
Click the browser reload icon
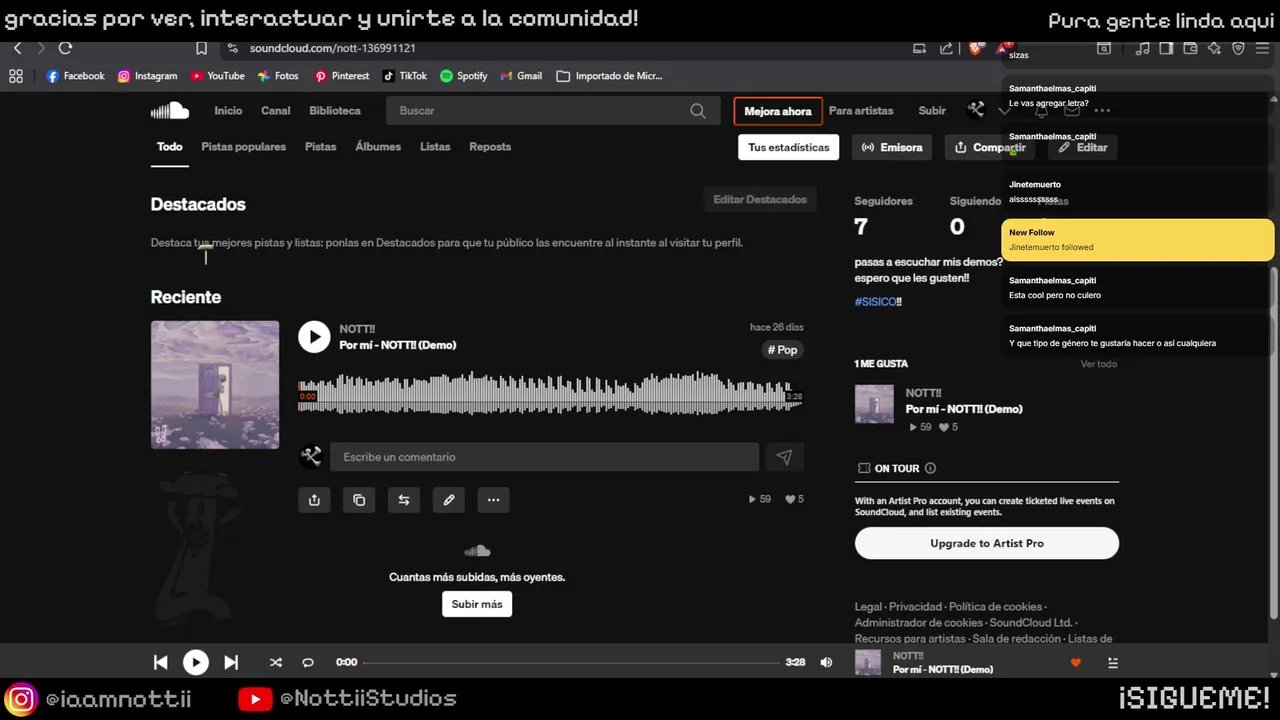coord(66,48)
